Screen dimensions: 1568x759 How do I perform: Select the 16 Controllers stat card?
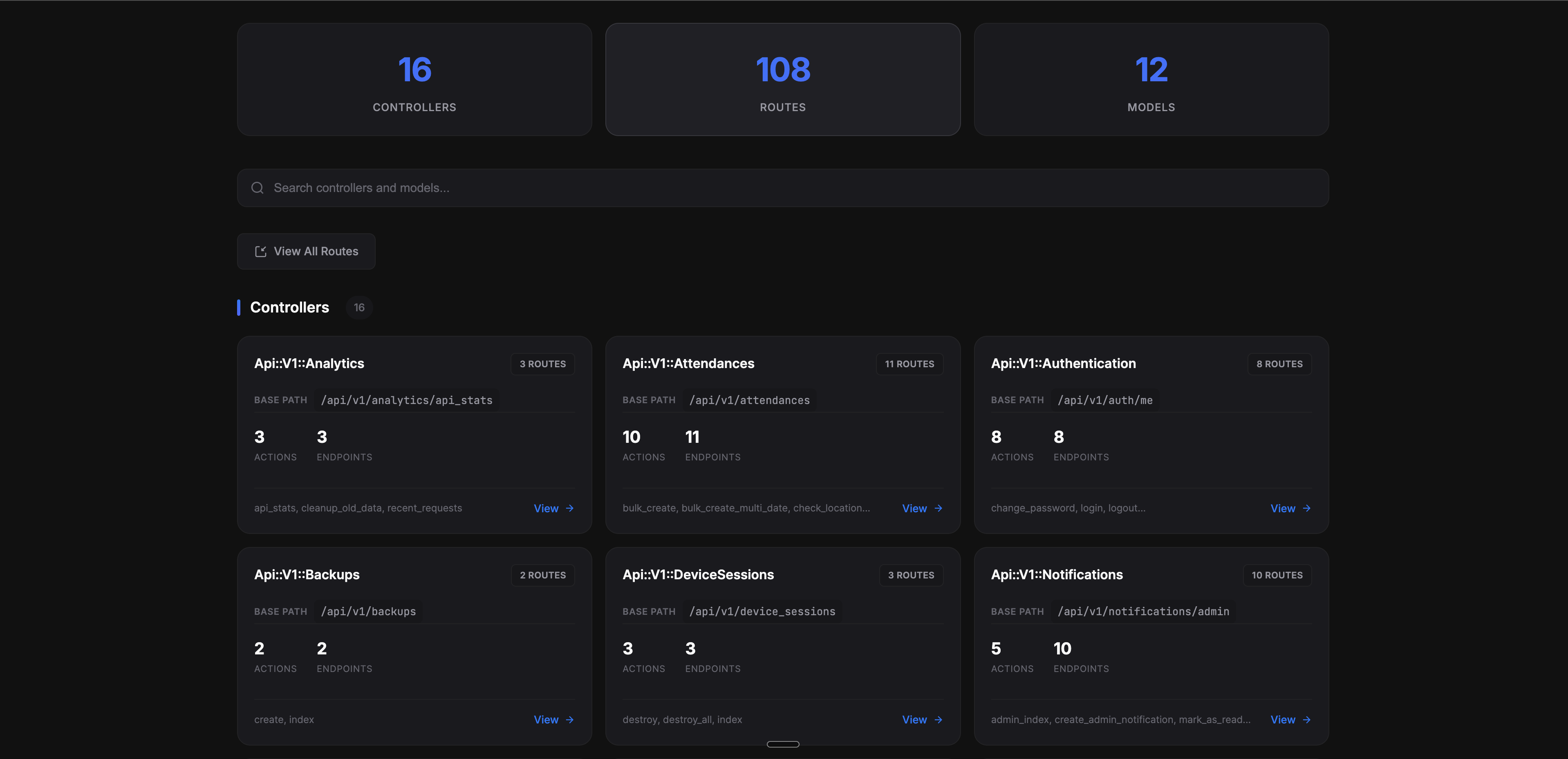tap(414, 80)
